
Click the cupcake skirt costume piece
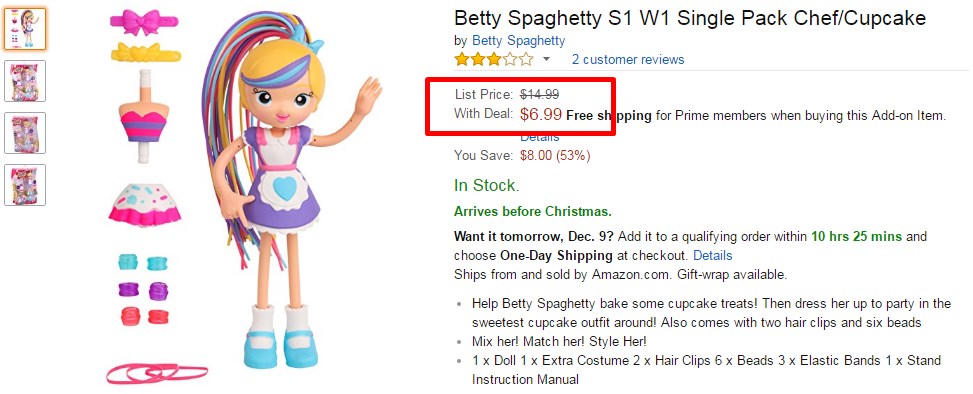pos(145,204)
